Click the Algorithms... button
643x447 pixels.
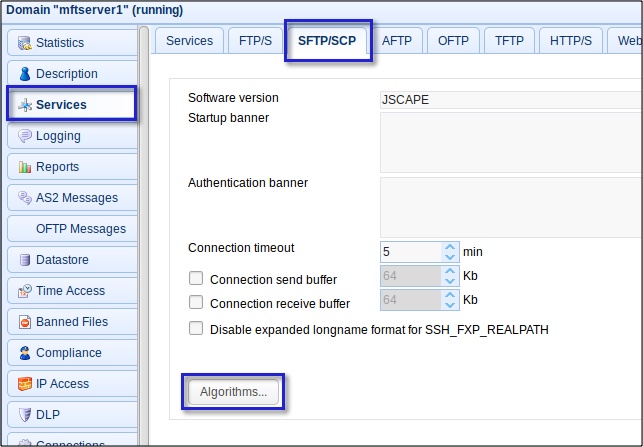pos(233,392)
